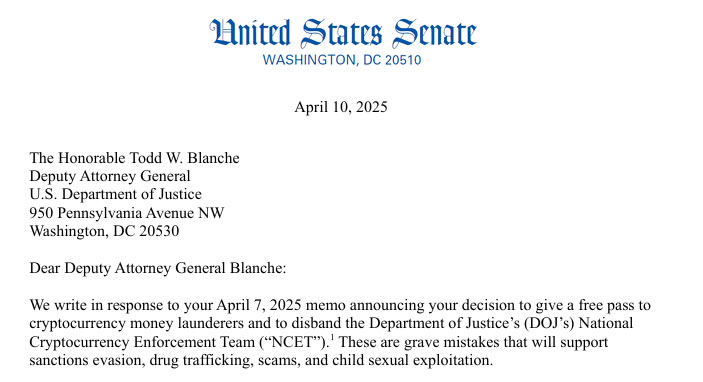Click the April 10, 2025 date line
703x382 pixels.
(x=341, y=107)
